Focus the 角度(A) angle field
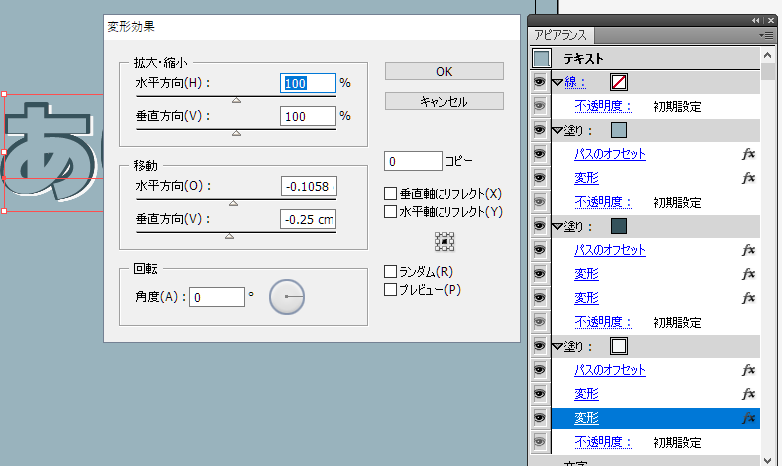 [217, 297]
